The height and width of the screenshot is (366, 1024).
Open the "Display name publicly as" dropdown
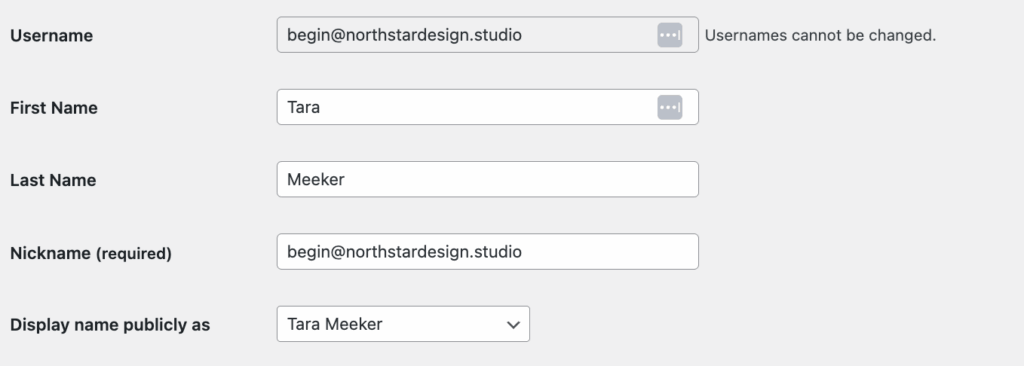pyautogui.click(x=403, y=324)
